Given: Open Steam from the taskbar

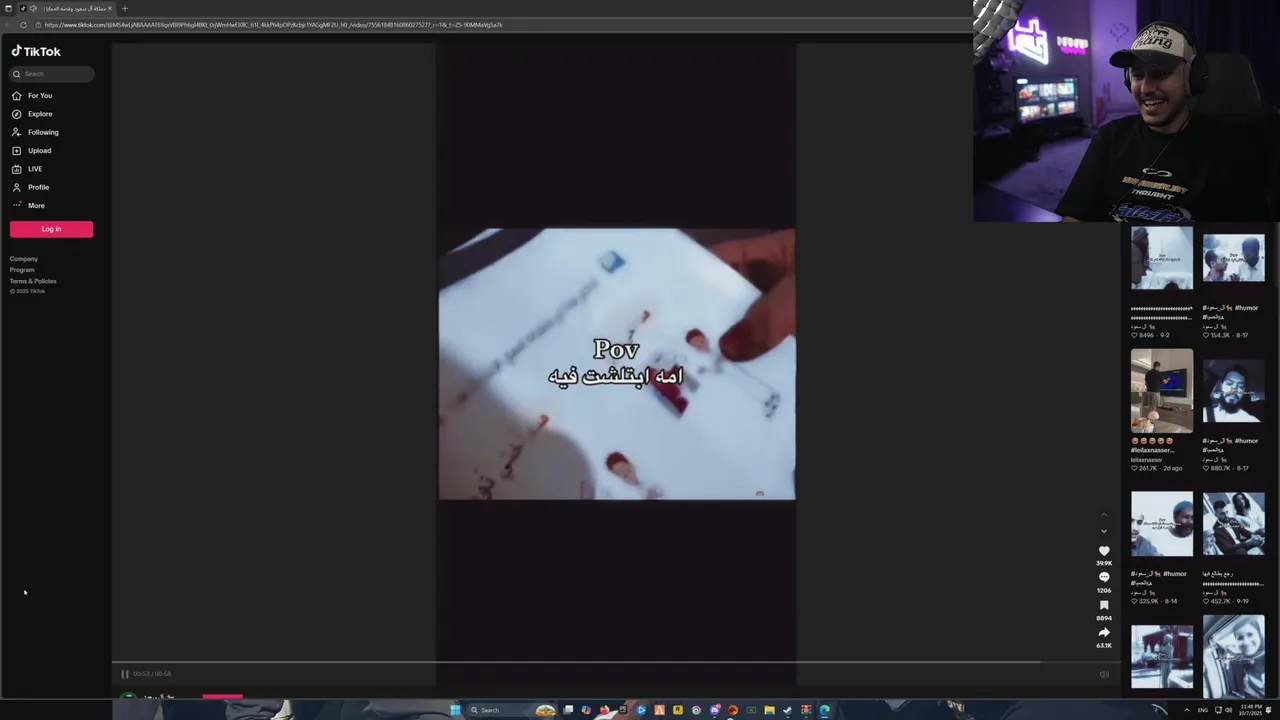Looking at the screenshot, I should coord(787,710).
